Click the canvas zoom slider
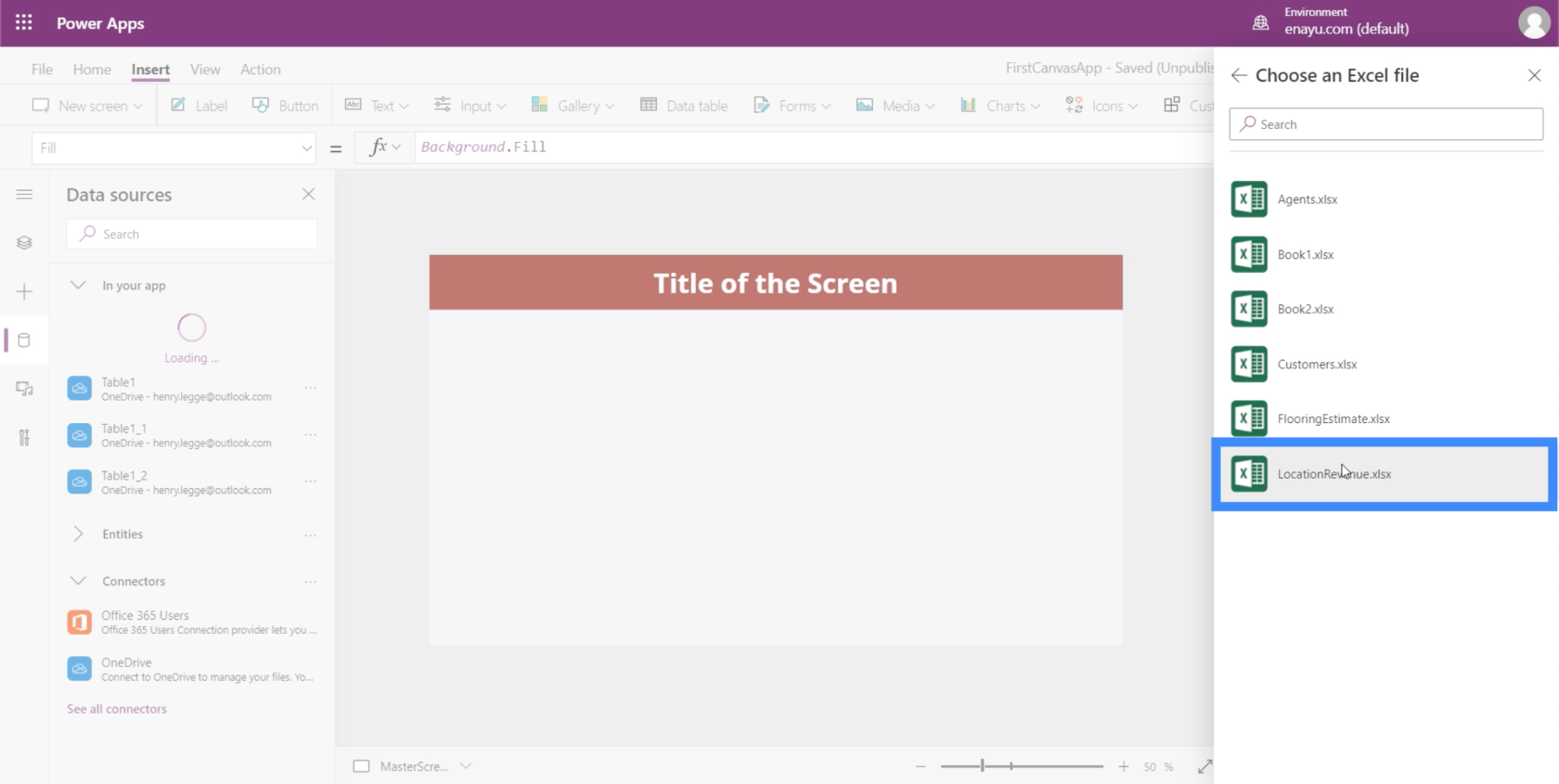 pyautogui.click(x=1022, y=766)
